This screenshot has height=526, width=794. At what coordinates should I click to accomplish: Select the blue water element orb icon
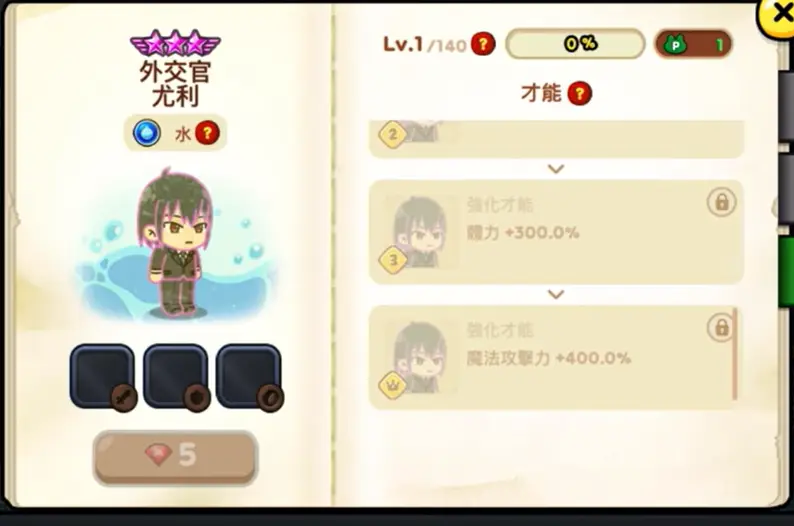click(x=147, y=133)
